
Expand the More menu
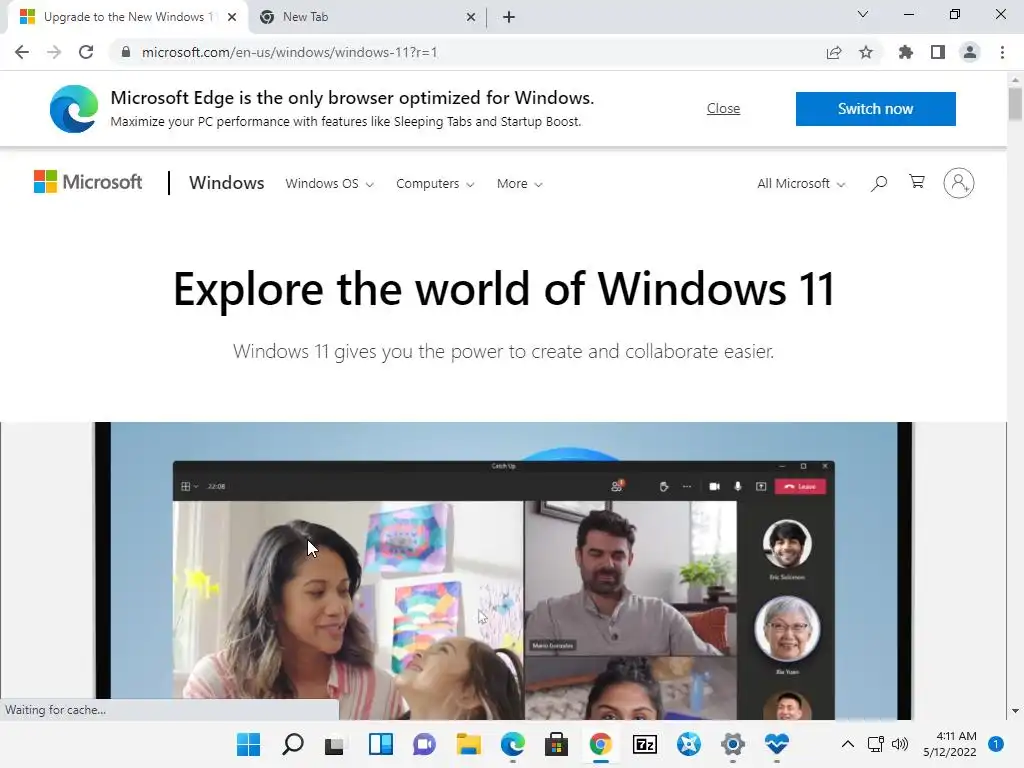click(519, 184)
